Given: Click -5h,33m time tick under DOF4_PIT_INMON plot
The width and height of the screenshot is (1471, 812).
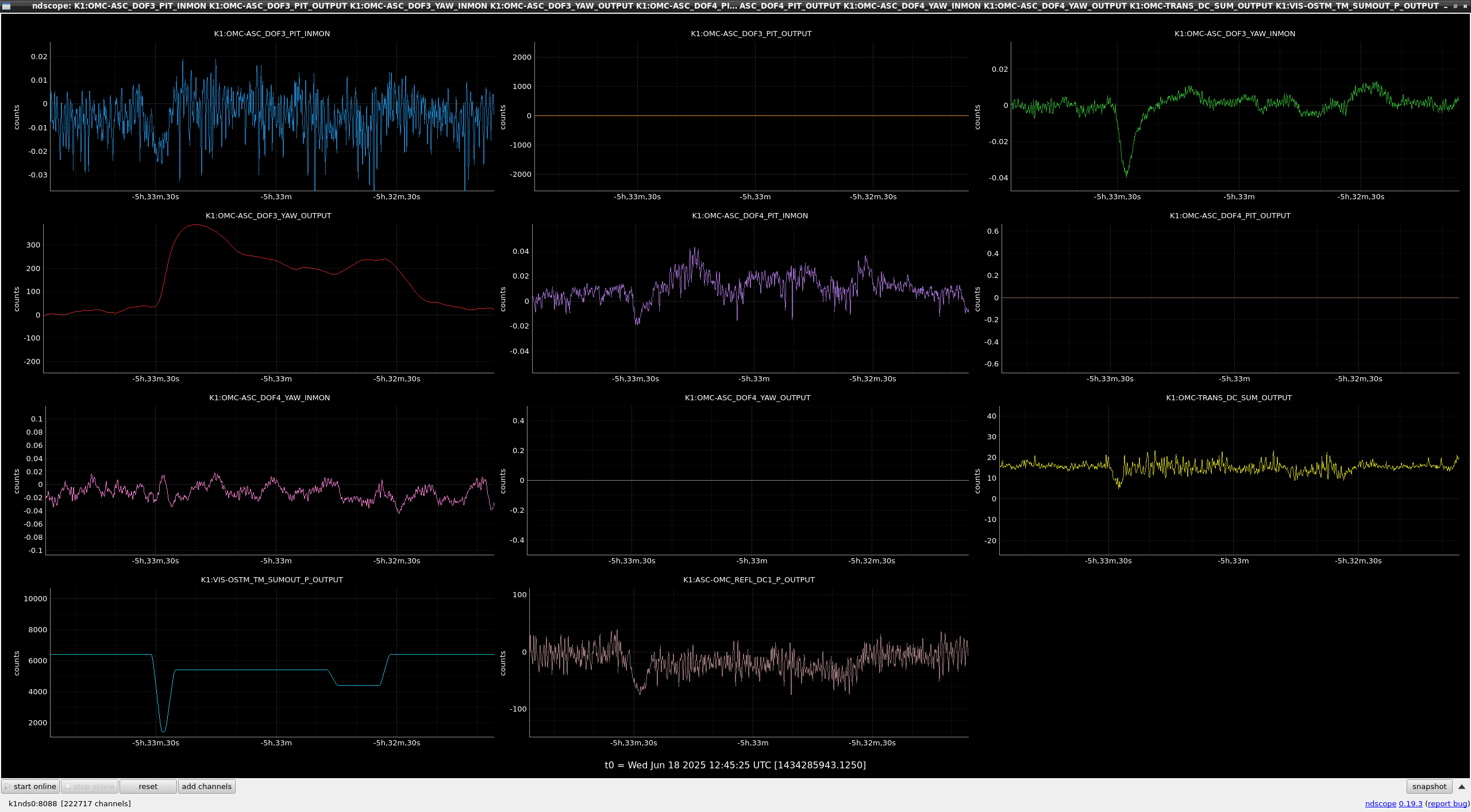Looking at the screenshot, I should pyautogui.click(x=754, y=378).
